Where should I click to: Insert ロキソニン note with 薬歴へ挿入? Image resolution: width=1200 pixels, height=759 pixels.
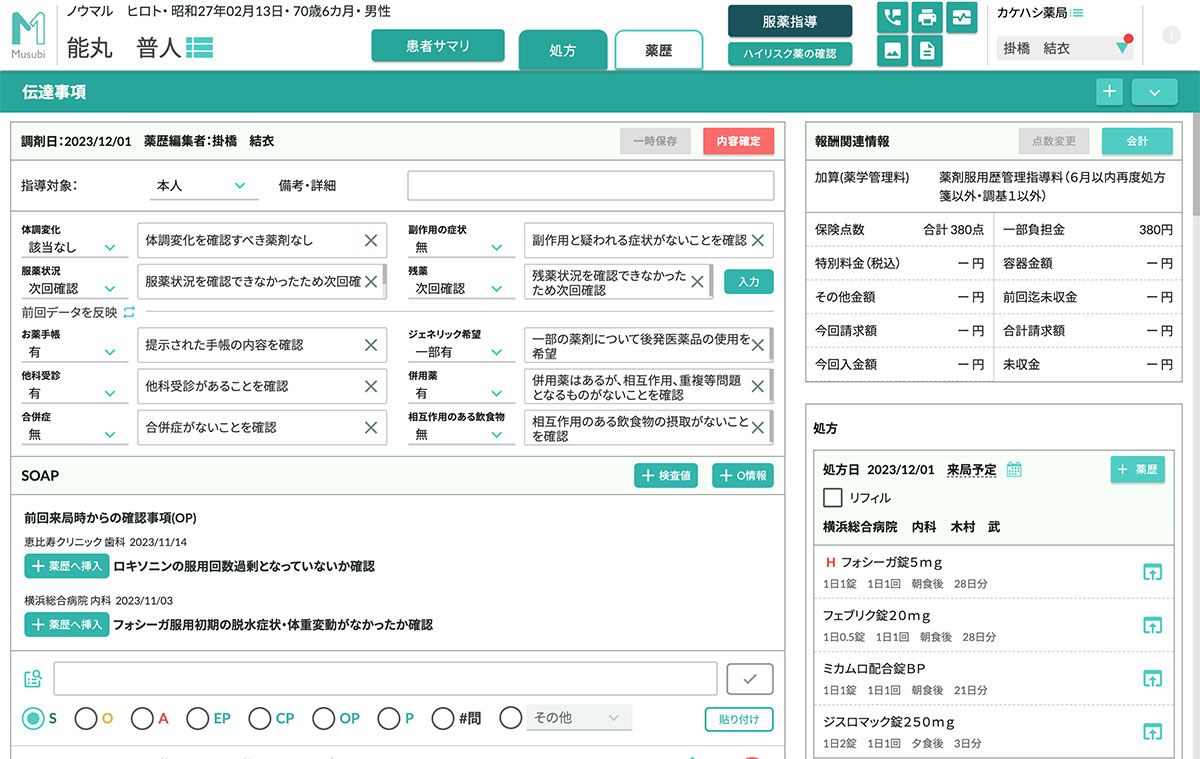coord(66,566)
